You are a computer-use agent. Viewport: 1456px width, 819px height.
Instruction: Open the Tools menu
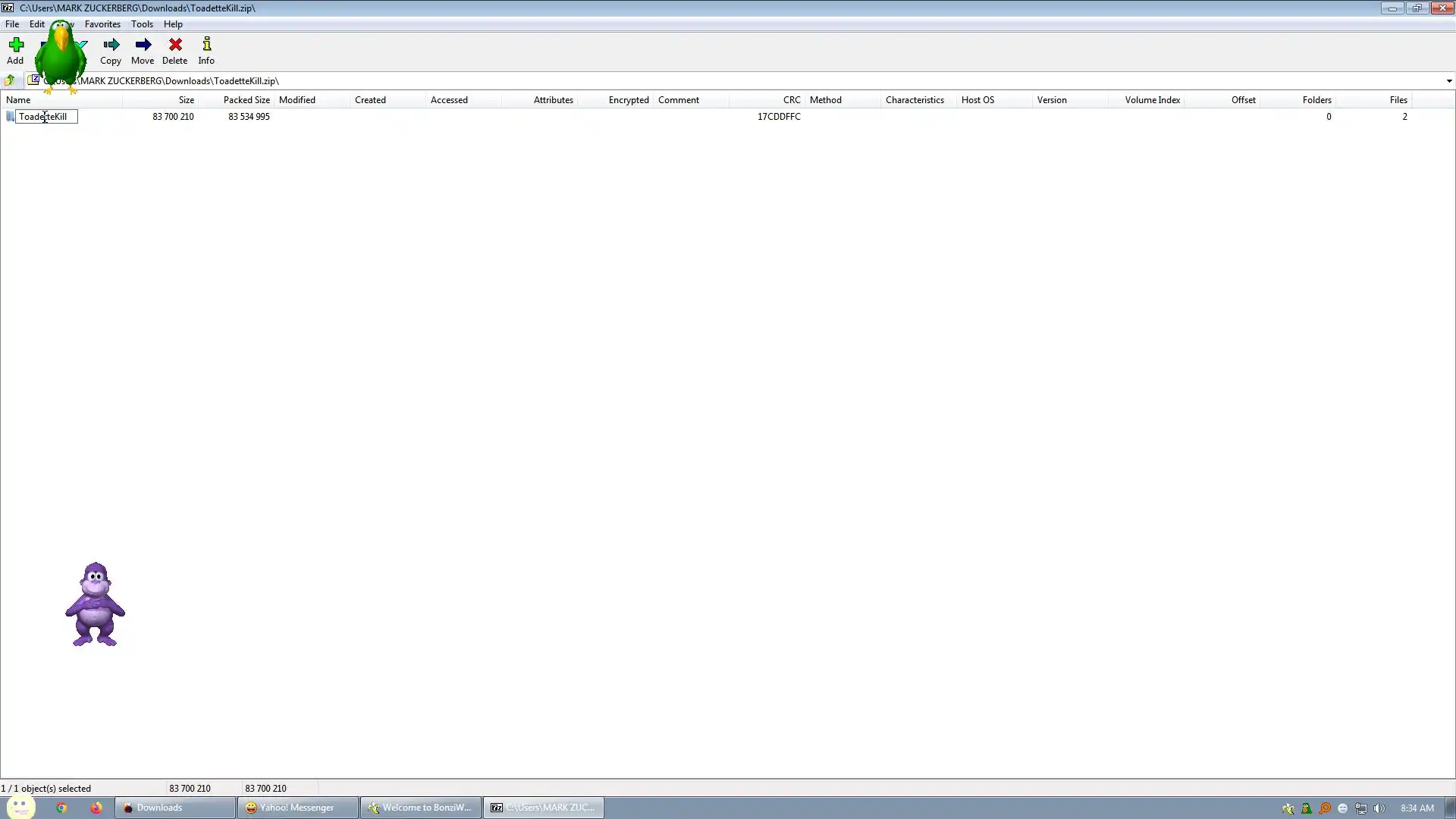[142, 24]
